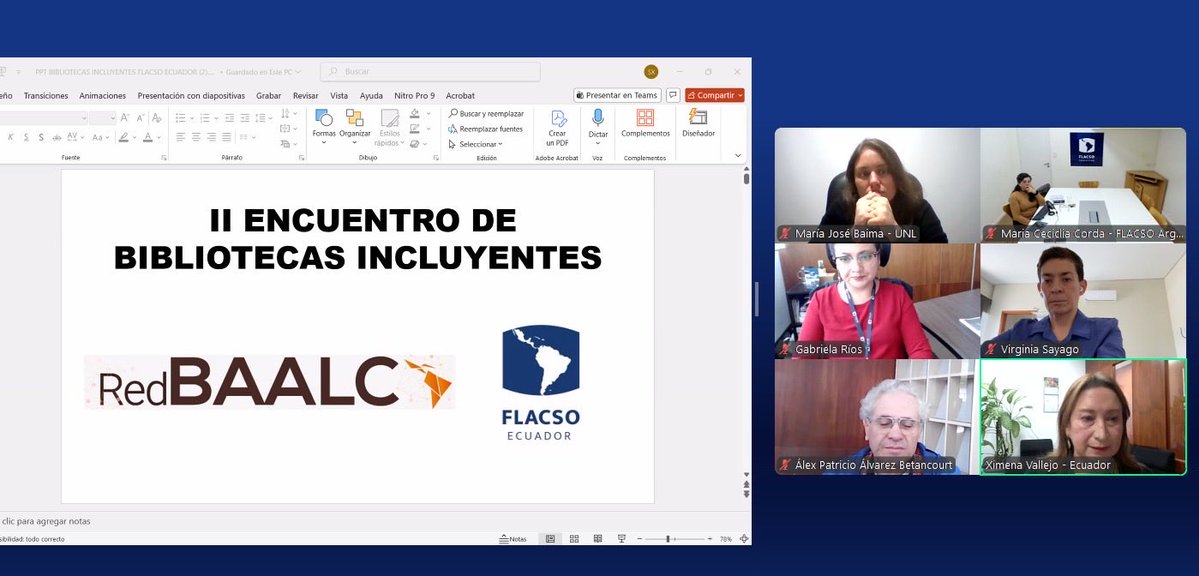Open the Acrobat tab

(460, 96)
